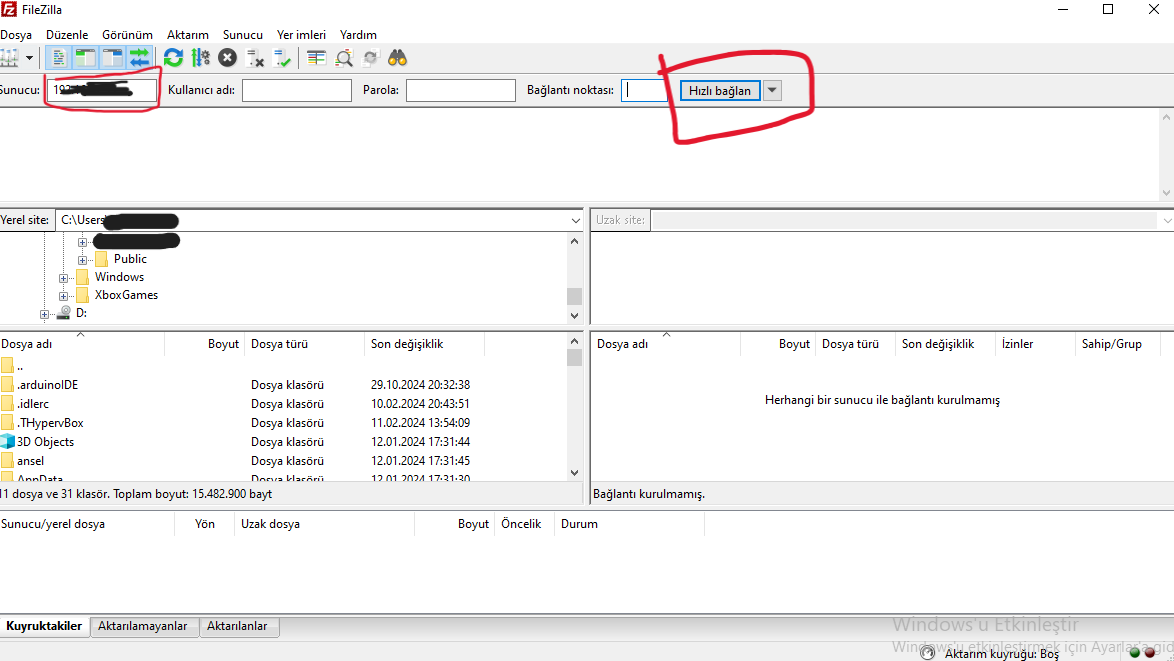Sort local files by Son değişiklik

[425, 344]
